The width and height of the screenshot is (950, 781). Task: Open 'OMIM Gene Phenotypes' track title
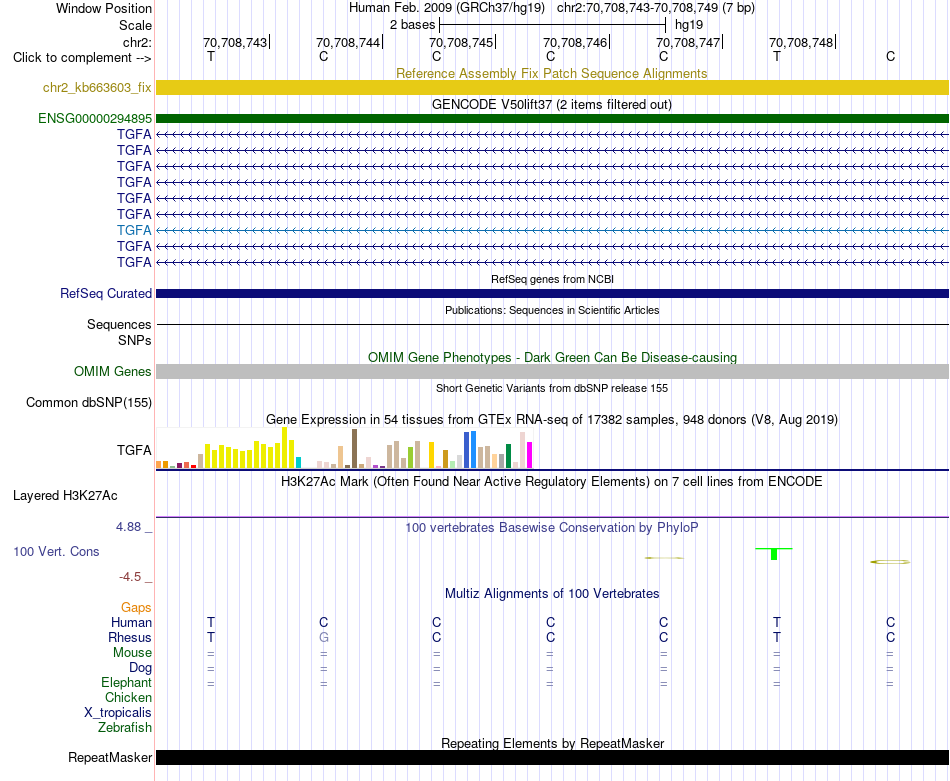(x=552, y=357)
